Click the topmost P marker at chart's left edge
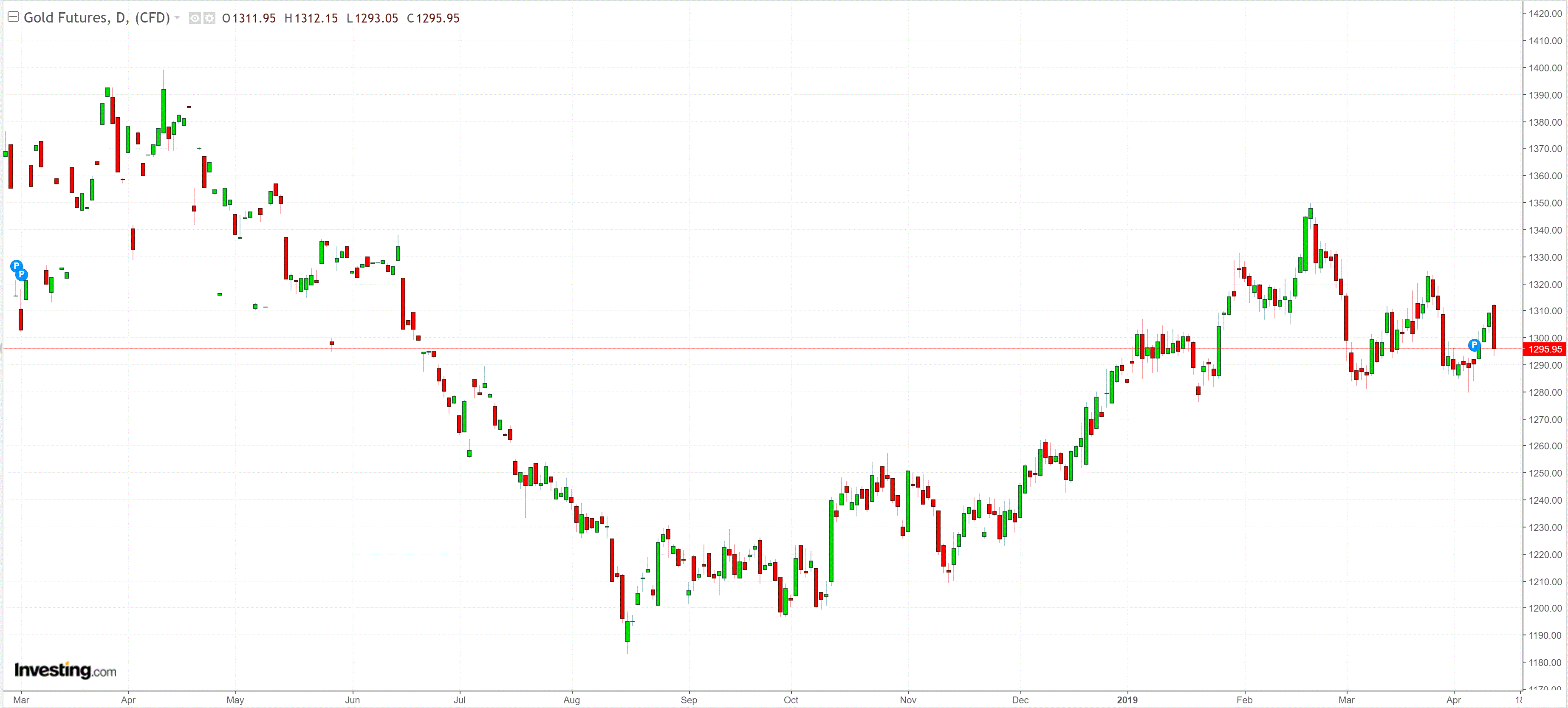1568x708 pixels. (x=17, y=266)
